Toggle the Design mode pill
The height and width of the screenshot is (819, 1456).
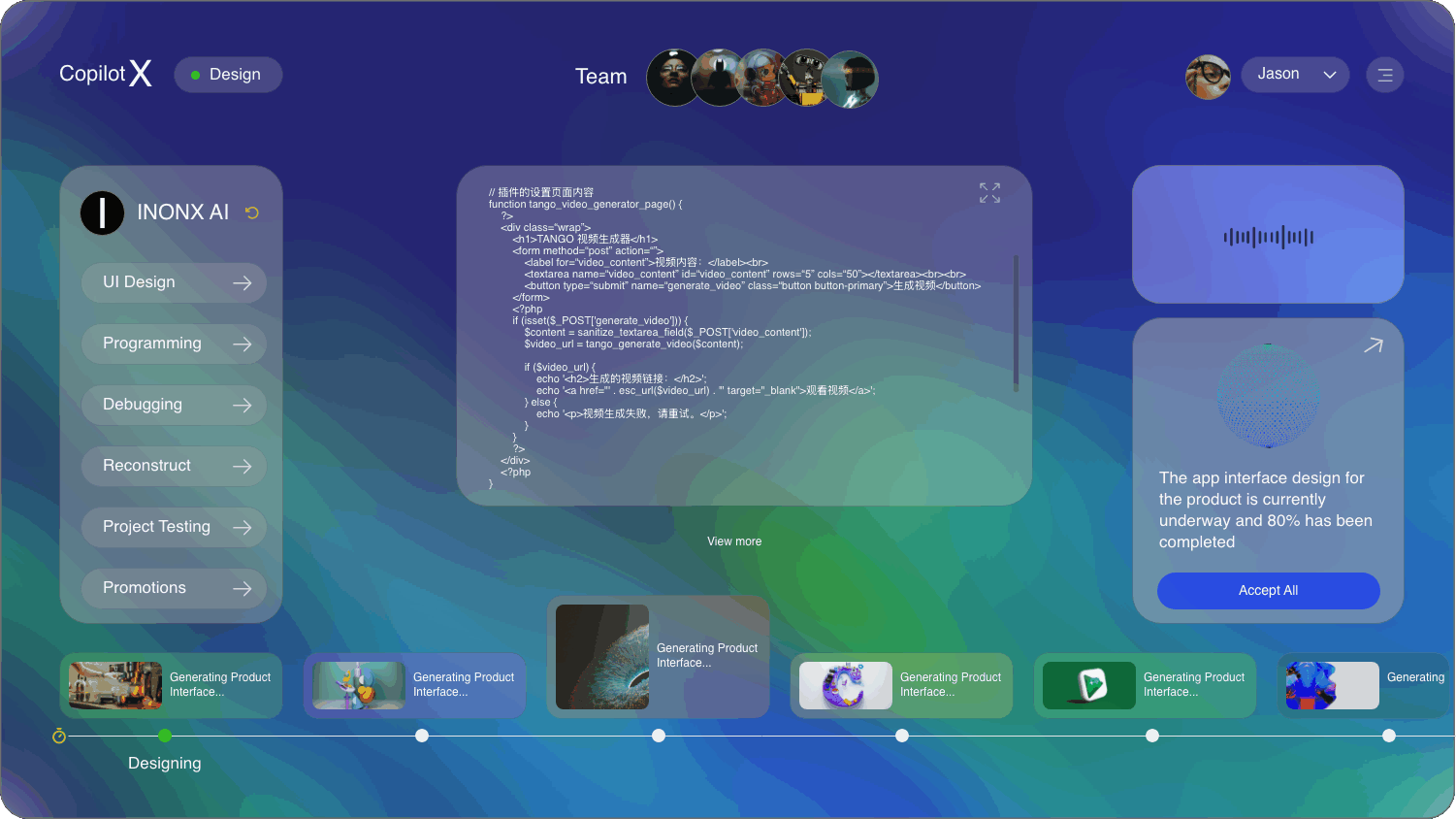coord(228,75)
